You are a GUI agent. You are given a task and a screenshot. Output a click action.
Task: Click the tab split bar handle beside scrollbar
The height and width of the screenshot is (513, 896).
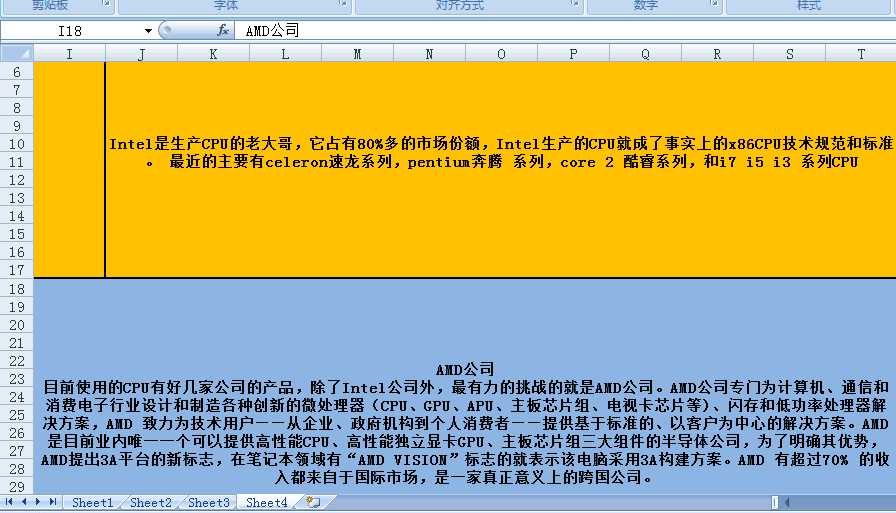pyautogui.click(x=774, y=502)
